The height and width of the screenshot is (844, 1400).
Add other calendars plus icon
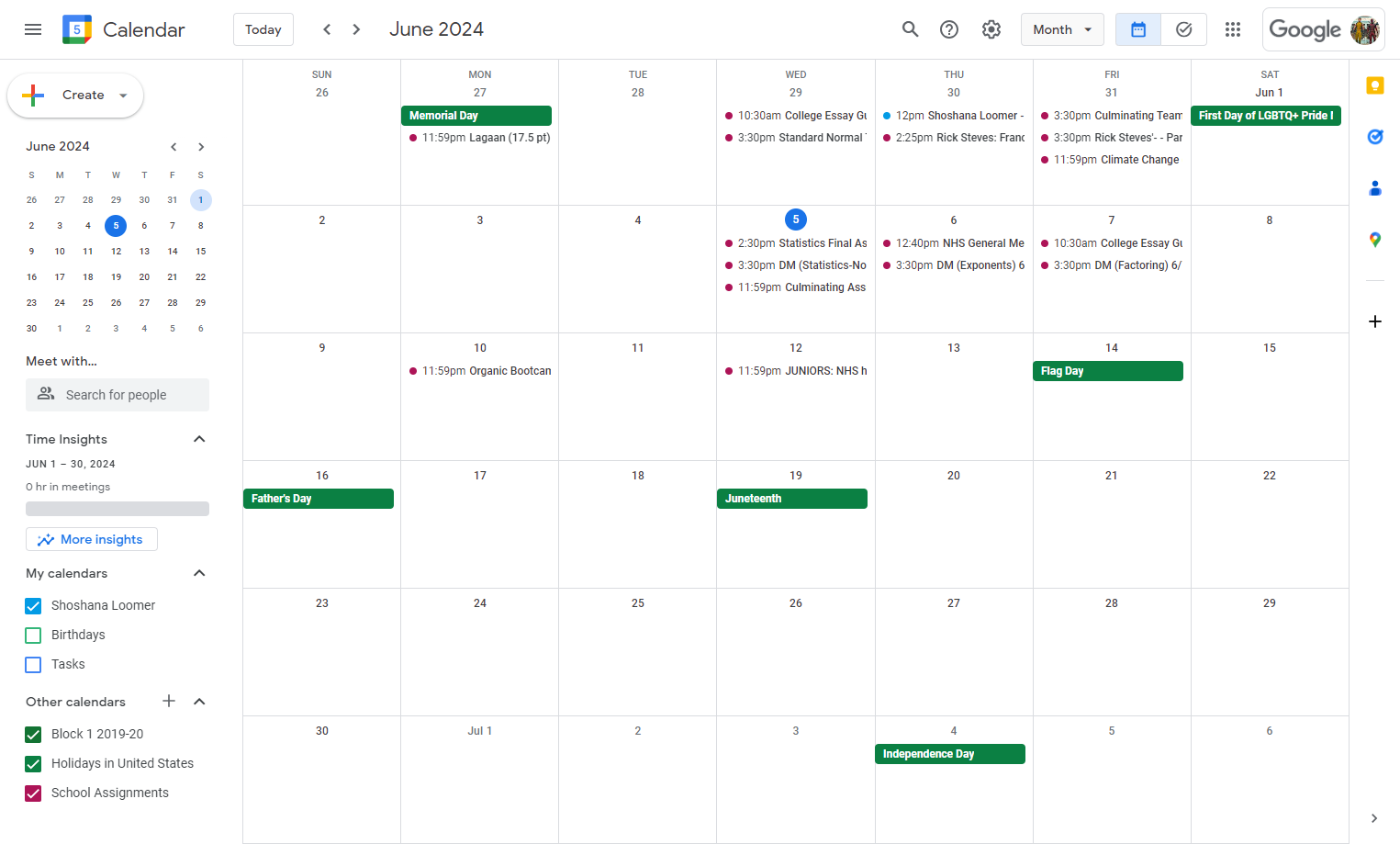tap(169, 701)
